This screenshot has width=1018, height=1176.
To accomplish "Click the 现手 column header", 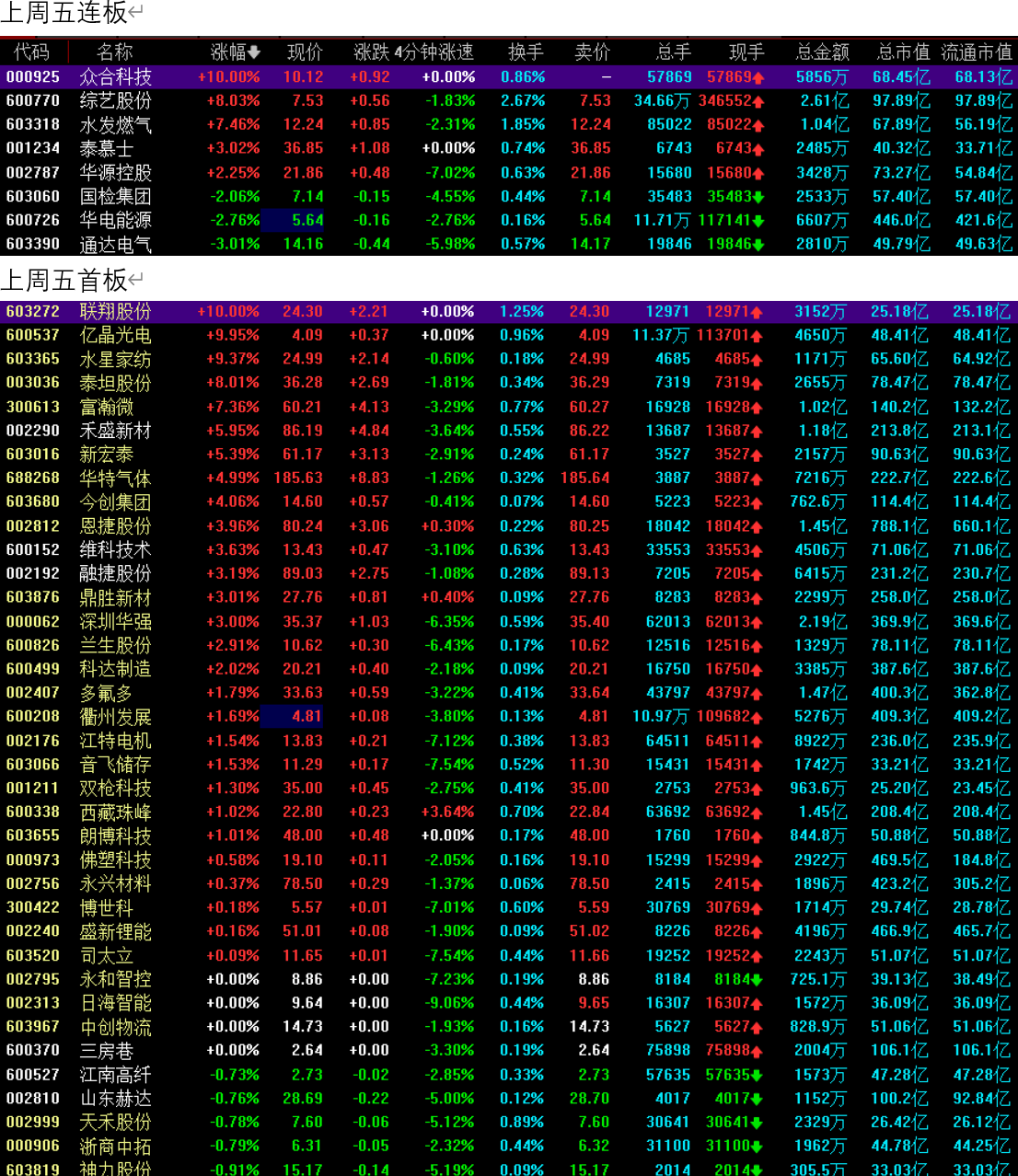I will 746,52.
